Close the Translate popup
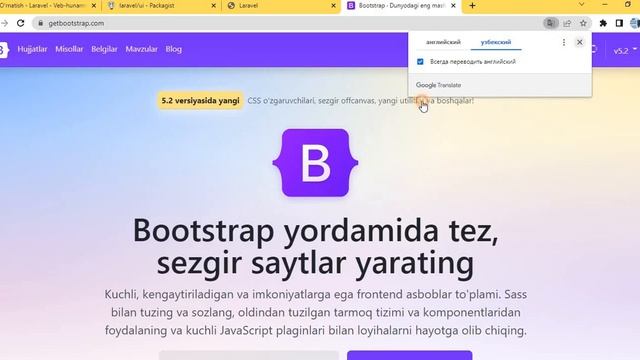Image resolution: width=640 pixels, height=360 pixels. [x=579, y=42]
